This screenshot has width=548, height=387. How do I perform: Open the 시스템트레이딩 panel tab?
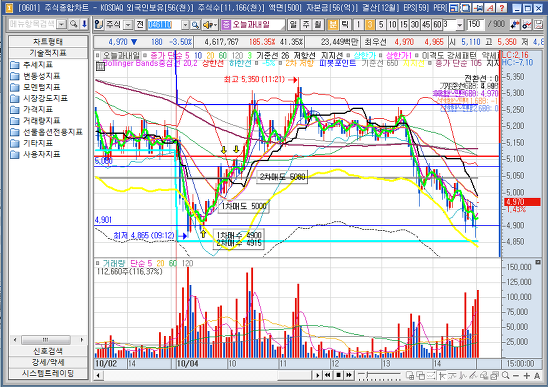48,373
